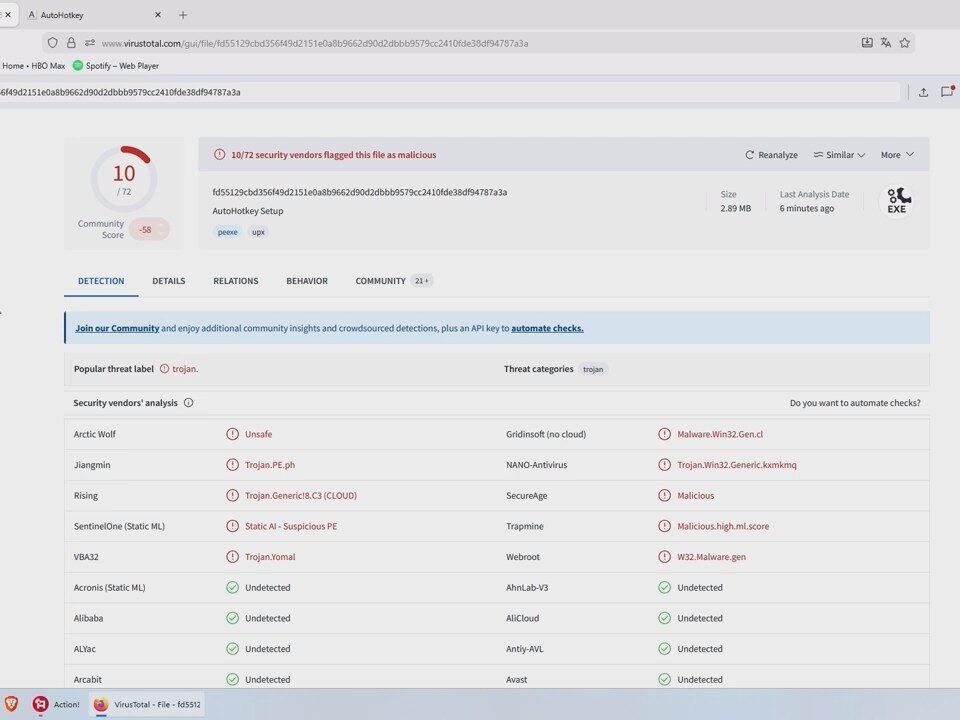The image size is (960, 720).
Task: Click the VirusTotal upload file icon
Action: (x=923, y=92)
